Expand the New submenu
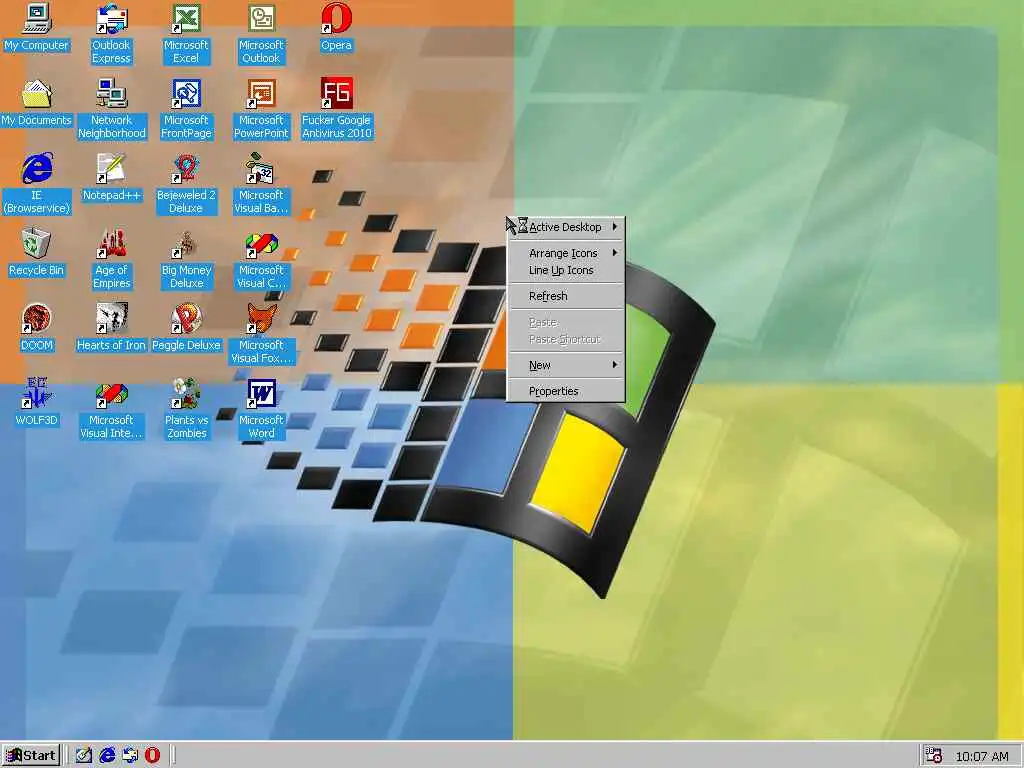Screen dimensions: 1024x768 tap(566, 365)
